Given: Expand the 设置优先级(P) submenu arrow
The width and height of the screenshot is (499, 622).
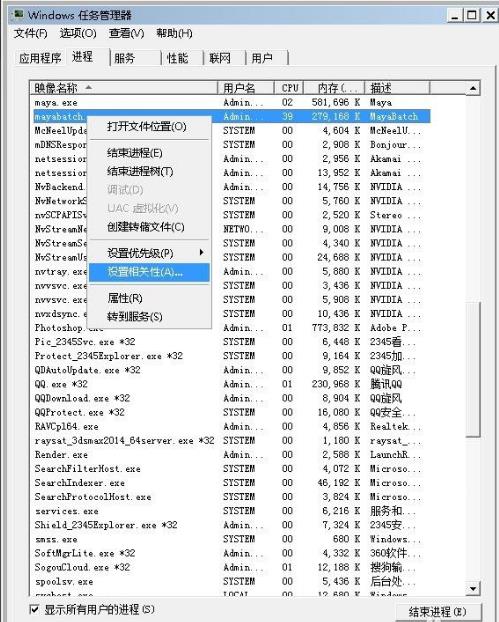Looking at the screenshot, I should [x=201, y=252].
